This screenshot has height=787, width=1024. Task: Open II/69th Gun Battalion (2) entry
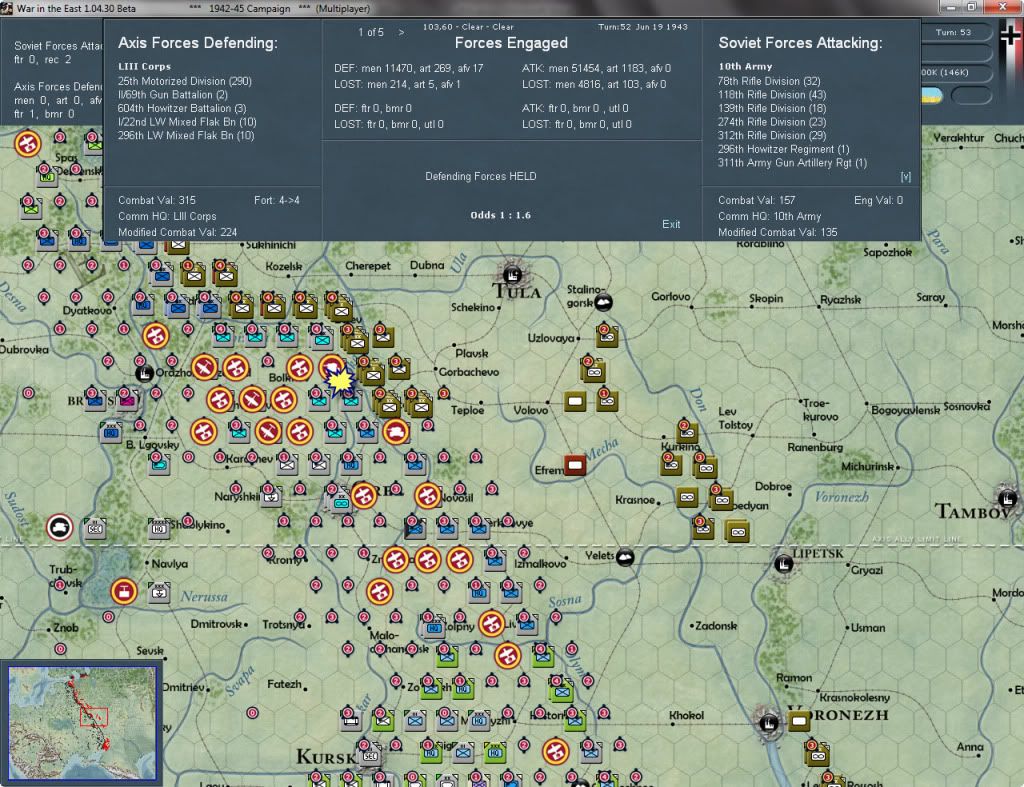pos(172,95)
